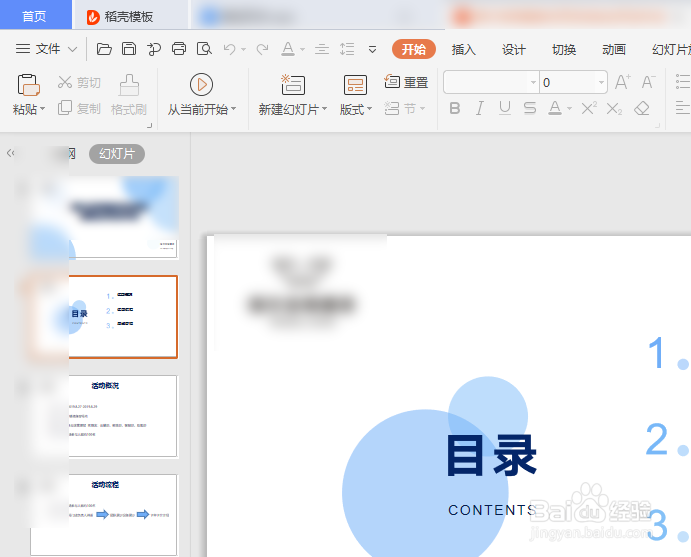Toggle italic formatting
Image resolution: width=691 pixels, height=557 pixels.
pyautogui.click(x=479, y=108)
